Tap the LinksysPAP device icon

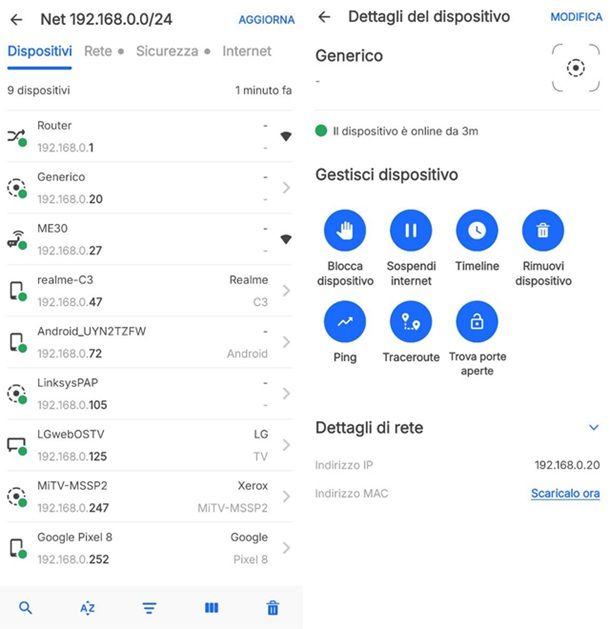[17, 394]
